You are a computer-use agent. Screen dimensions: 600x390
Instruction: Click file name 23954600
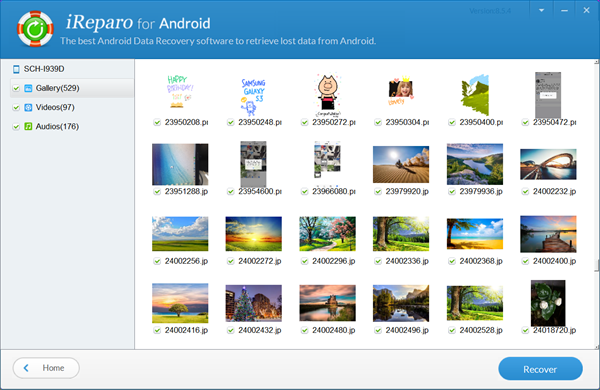coord(260,192)
